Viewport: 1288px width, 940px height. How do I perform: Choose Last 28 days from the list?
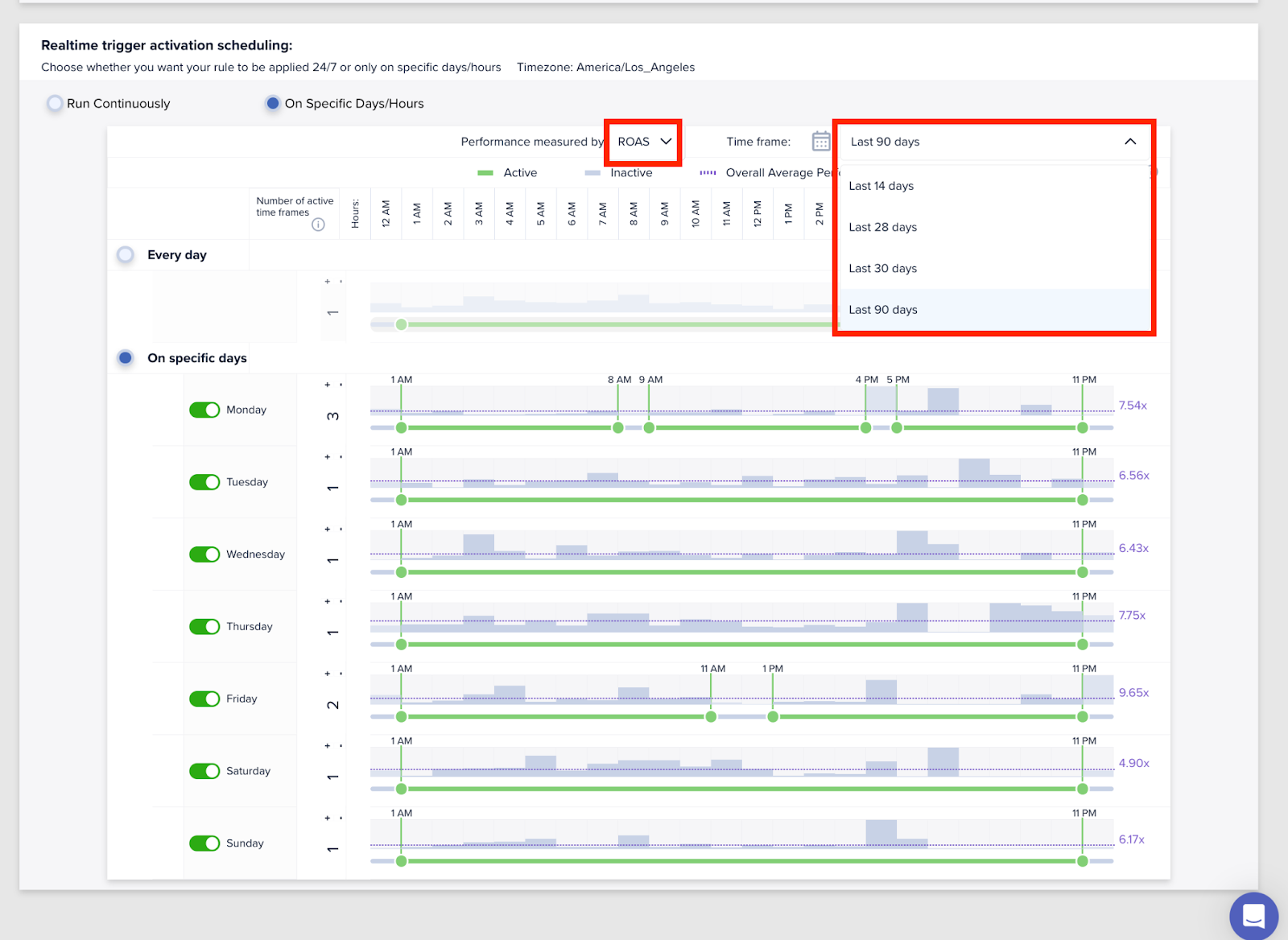click(995, 227)
